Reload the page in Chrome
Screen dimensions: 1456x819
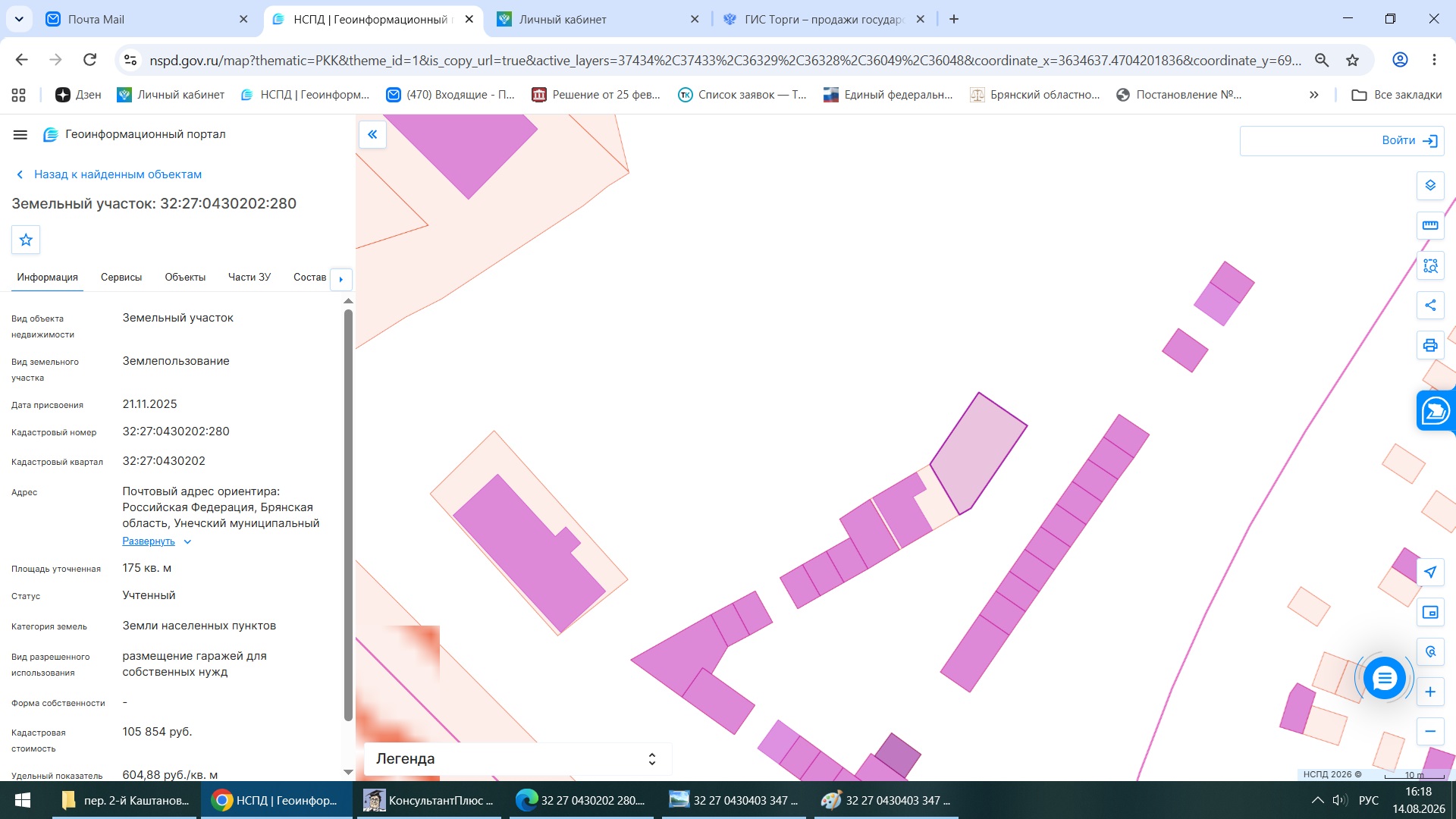89,60
